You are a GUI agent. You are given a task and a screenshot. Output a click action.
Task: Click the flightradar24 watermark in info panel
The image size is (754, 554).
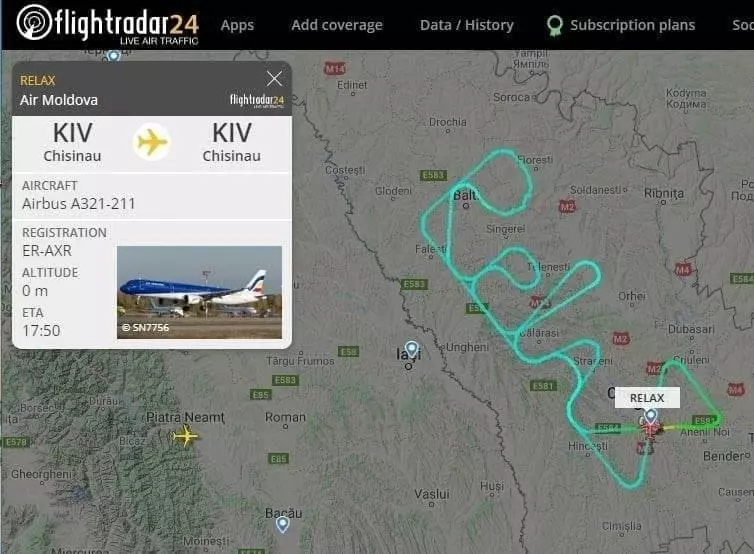point(256,100)
